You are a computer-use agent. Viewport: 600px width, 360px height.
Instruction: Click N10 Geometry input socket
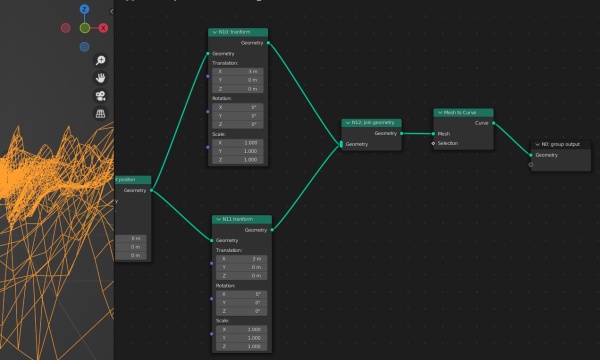[x=208, y=54]
